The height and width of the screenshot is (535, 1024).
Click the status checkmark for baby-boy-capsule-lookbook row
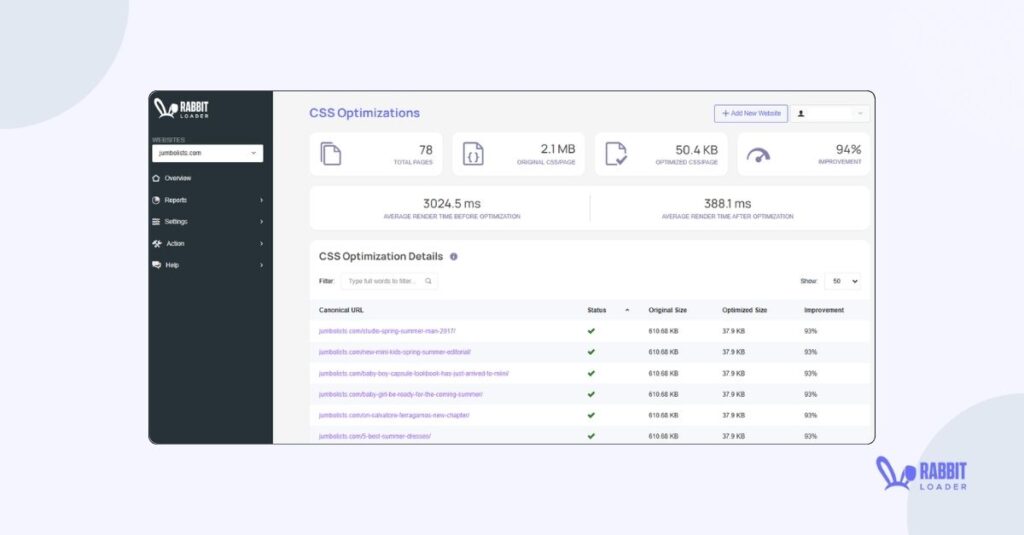(591, 374)
